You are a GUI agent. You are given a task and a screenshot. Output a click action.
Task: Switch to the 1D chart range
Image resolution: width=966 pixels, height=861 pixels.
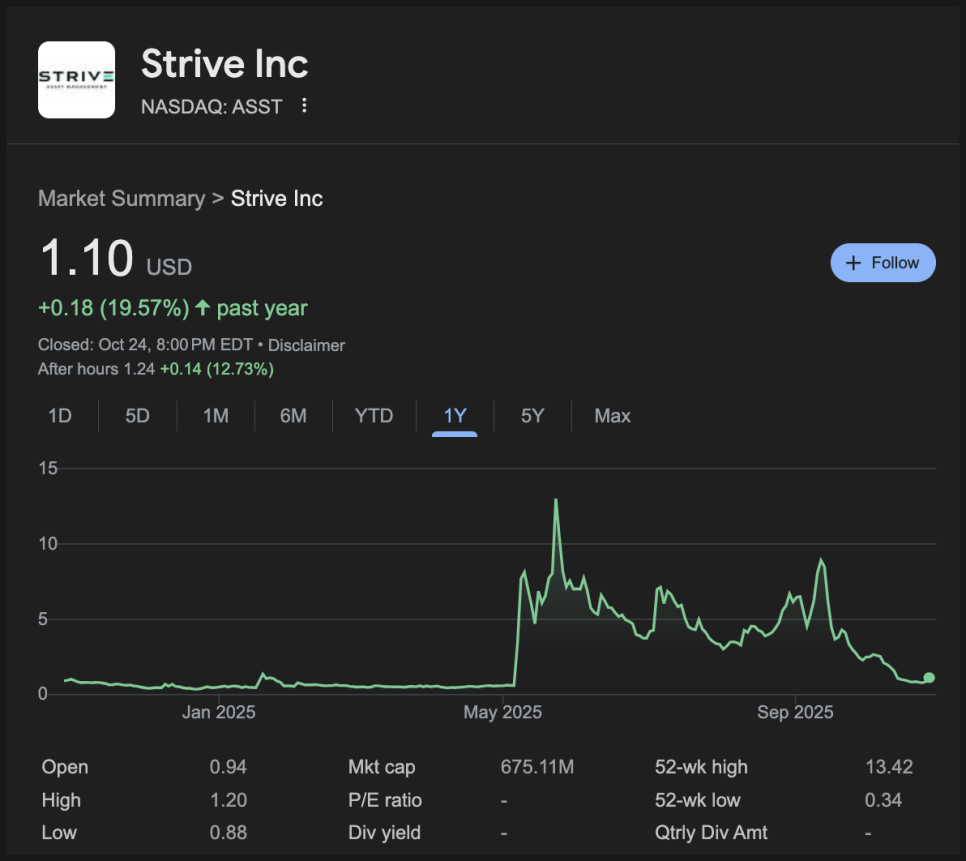(x=60, y=416)
